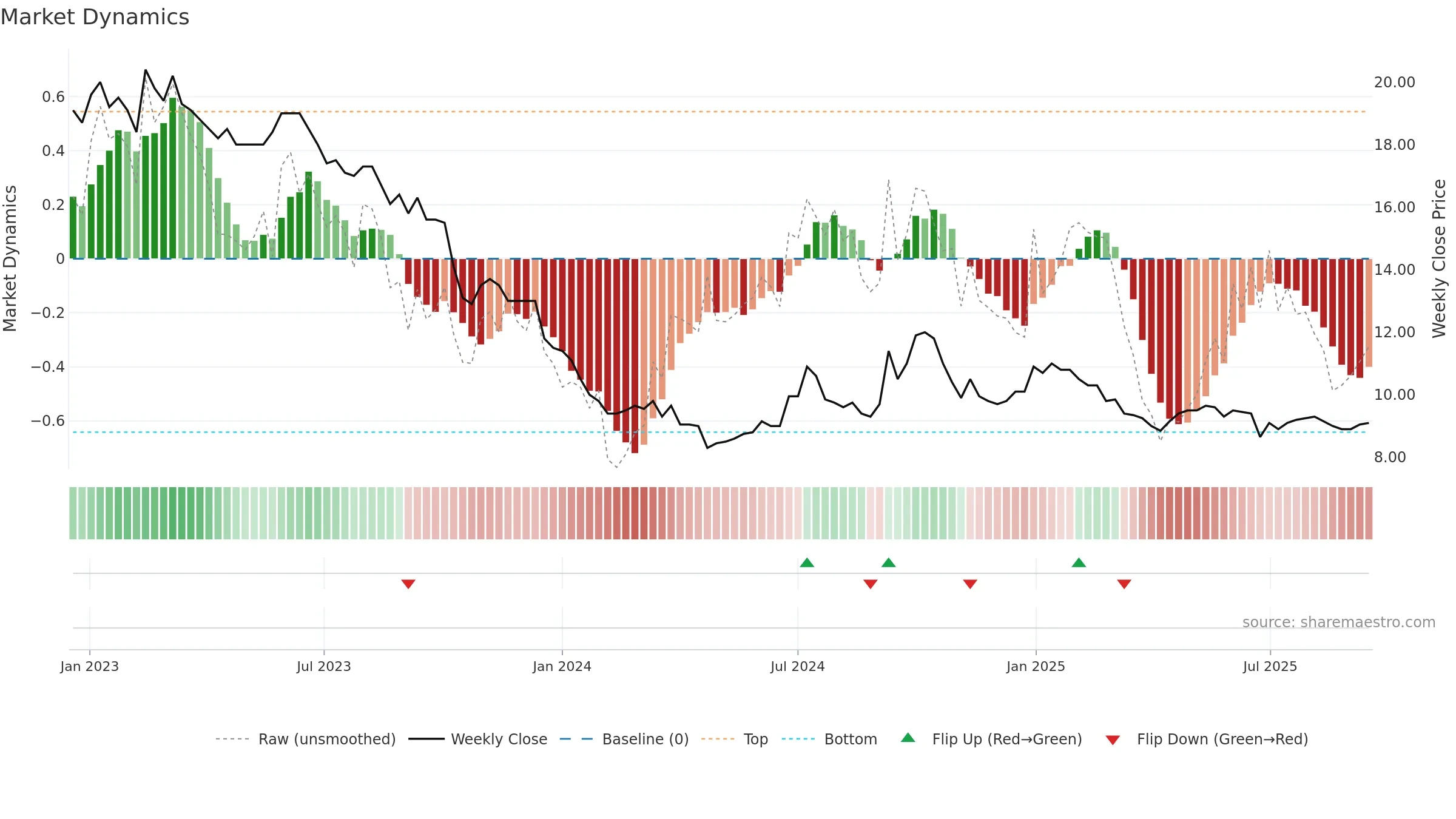Click the Market Dynamics chart title
This screenshot has width=1456, height=819.
point(95,17)
